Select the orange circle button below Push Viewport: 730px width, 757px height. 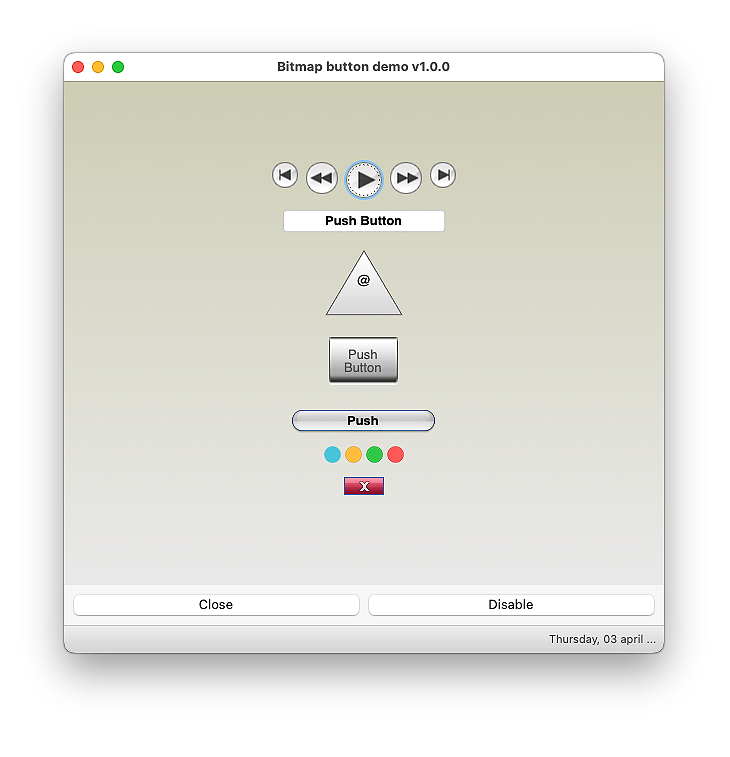pos(353,454)
